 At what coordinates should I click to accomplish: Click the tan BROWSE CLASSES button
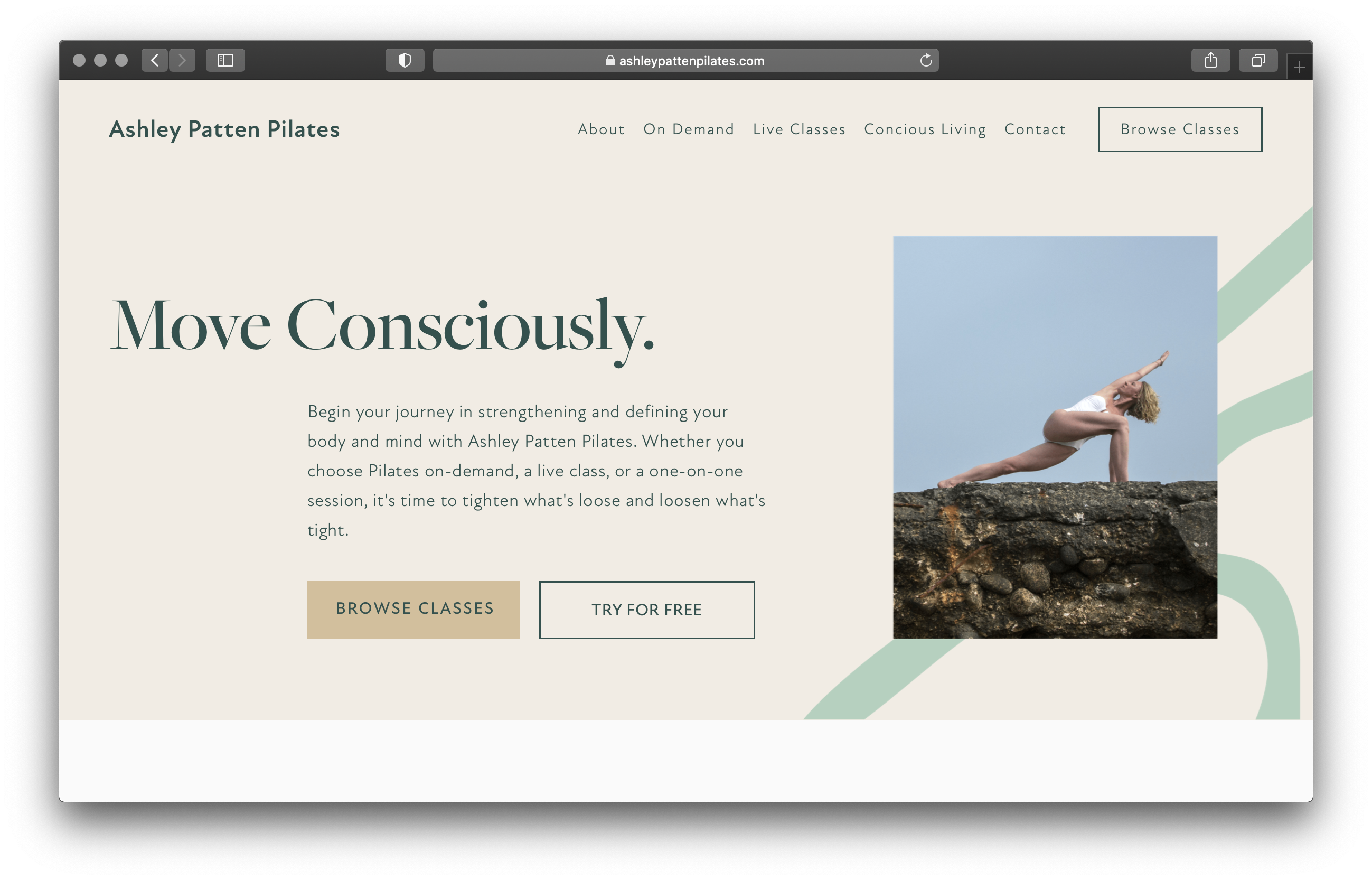414,610
